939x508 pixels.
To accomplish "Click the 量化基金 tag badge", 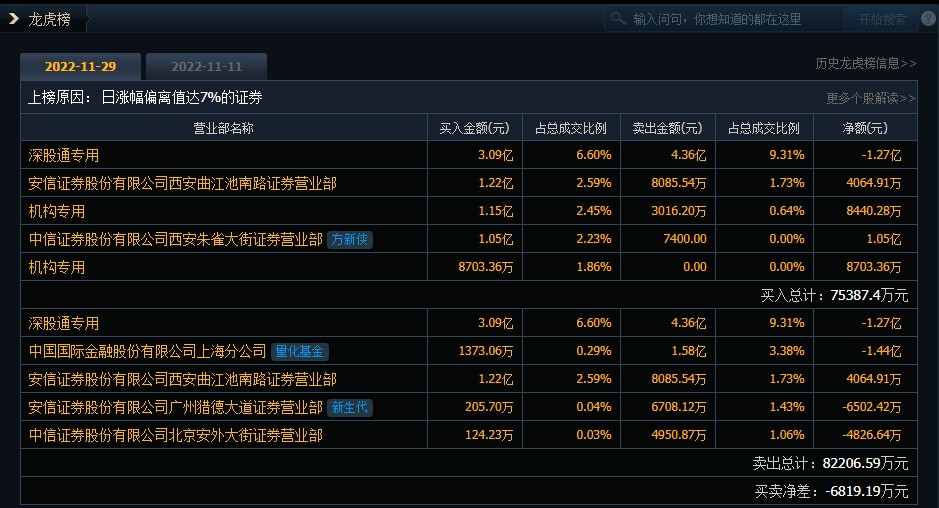I will coord(300,352).
